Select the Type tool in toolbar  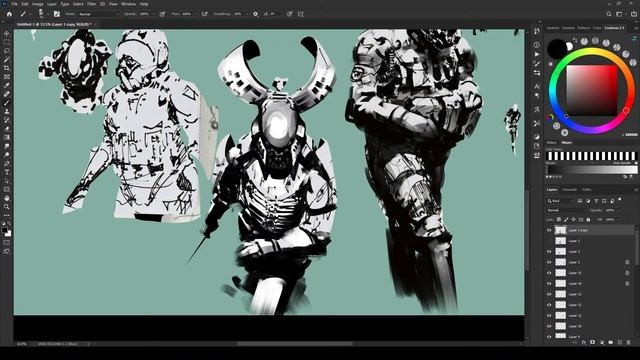(7, 172)
